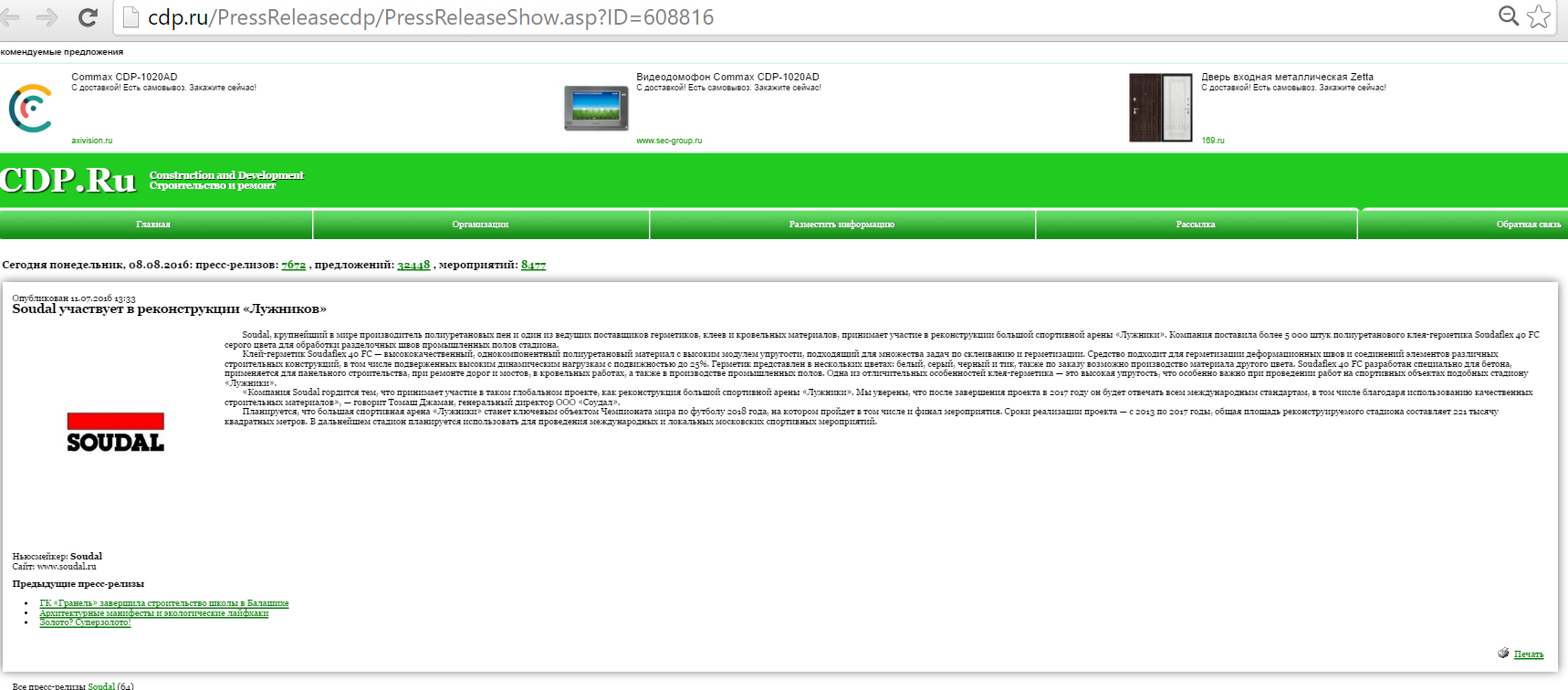This screenshot has height=690, width=1568.
Task: Open all Soudal press releases link
Action: pos(101,685)
